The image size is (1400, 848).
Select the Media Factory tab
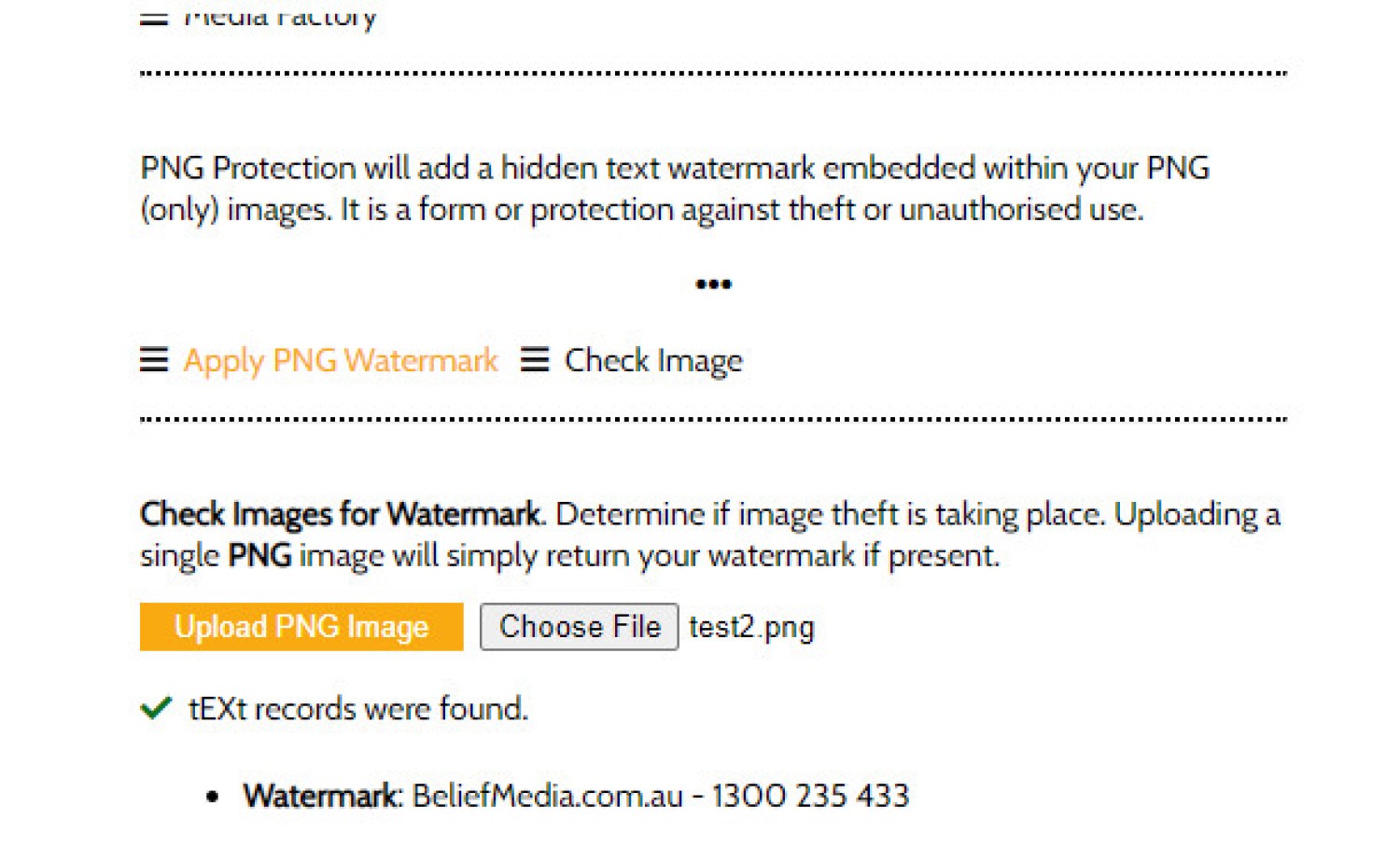[280, 16]
